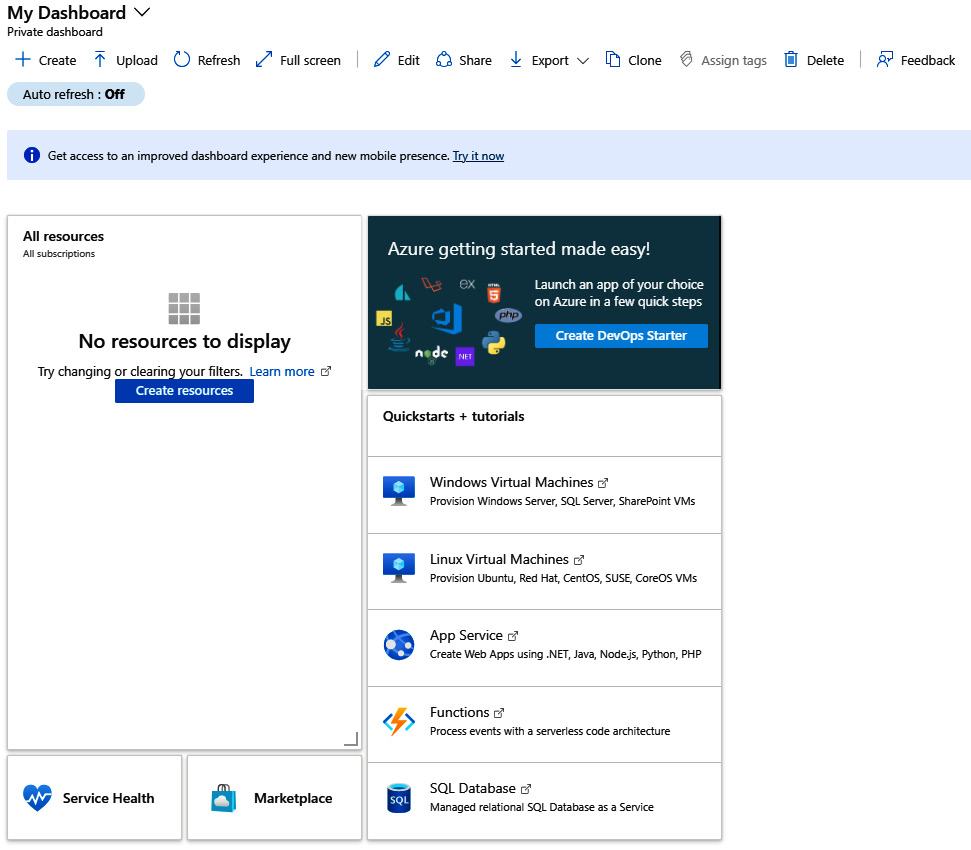Select the Edit pencil icon
Screen dimensions: 971x850
pyautogui.click(x=380, y=59)
